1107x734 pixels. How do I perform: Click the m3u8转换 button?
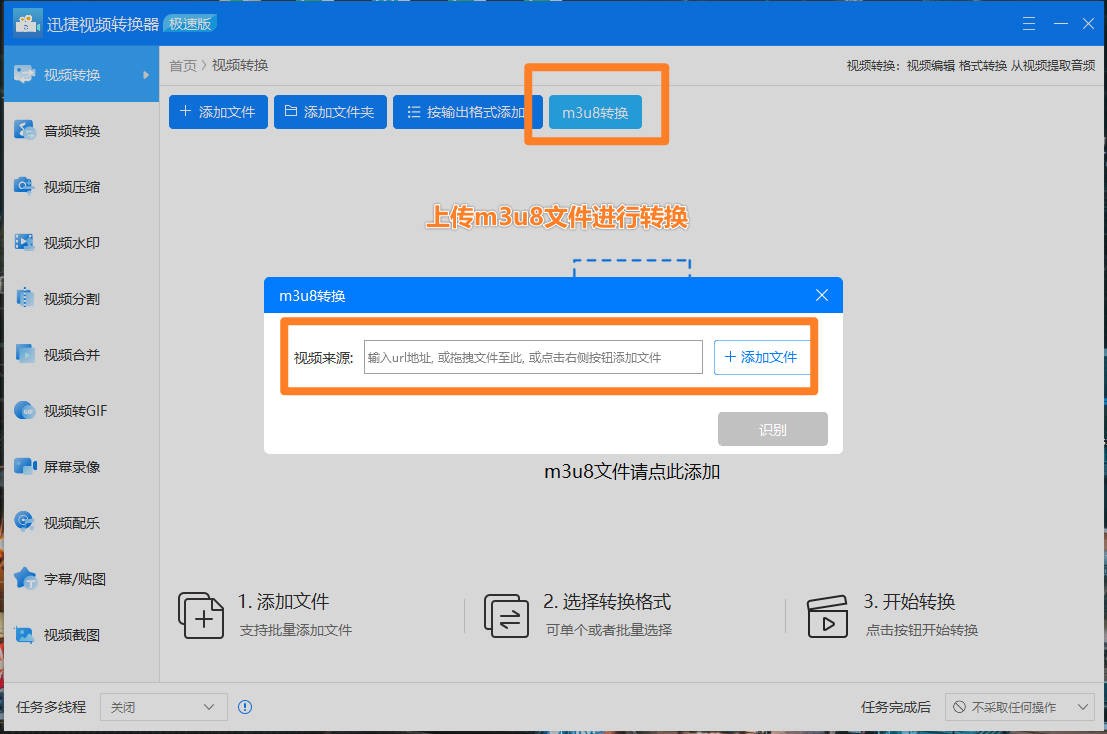596,112
